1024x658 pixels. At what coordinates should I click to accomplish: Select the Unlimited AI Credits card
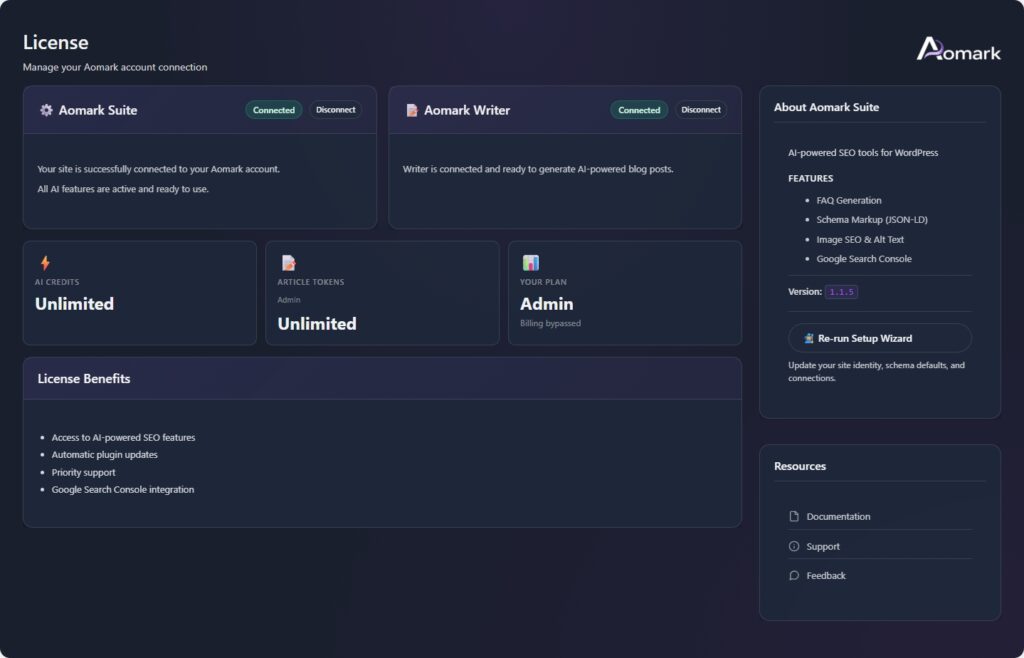click(139, 293)
